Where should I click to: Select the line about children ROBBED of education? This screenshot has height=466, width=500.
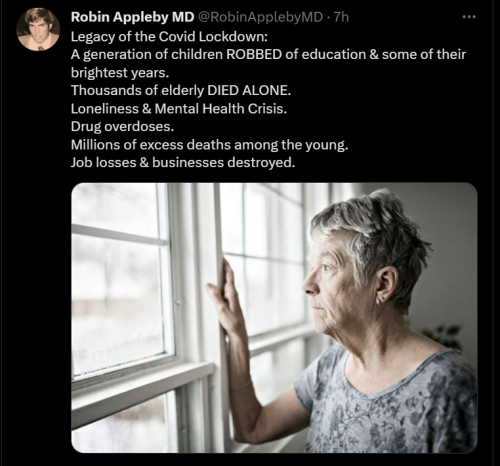[268, 55]
